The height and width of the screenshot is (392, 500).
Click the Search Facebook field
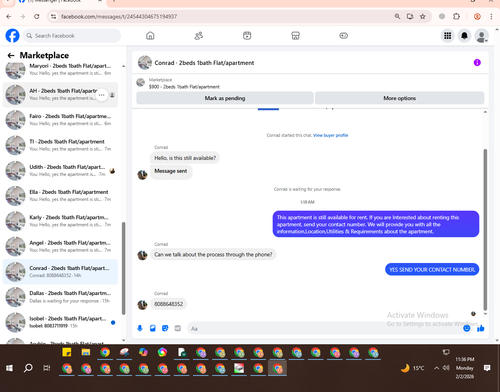click(72, 36)
